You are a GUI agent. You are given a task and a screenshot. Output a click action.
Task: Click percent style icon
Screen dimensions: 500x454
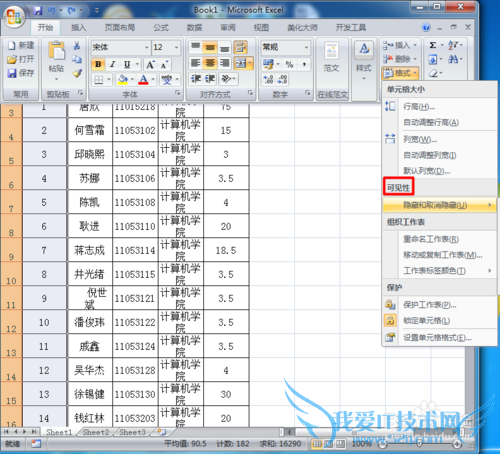(289, 64)
